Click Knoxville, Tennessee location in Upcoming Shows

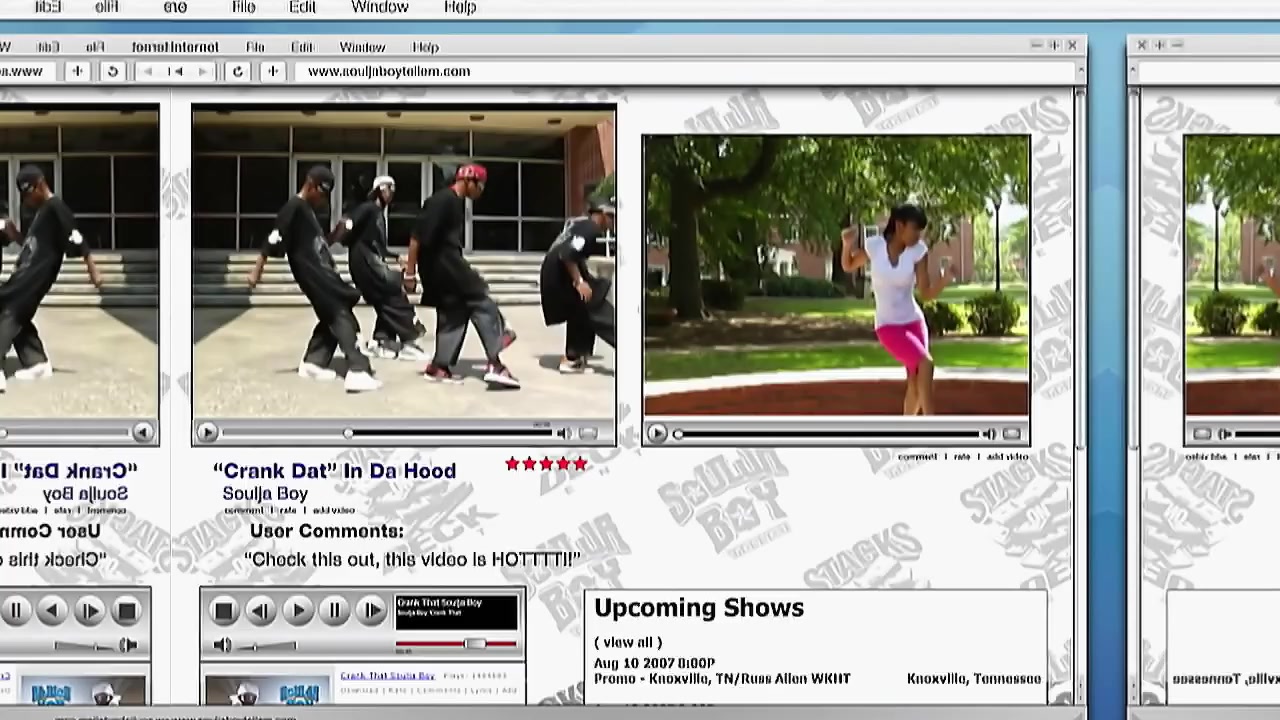pos(974,679)
